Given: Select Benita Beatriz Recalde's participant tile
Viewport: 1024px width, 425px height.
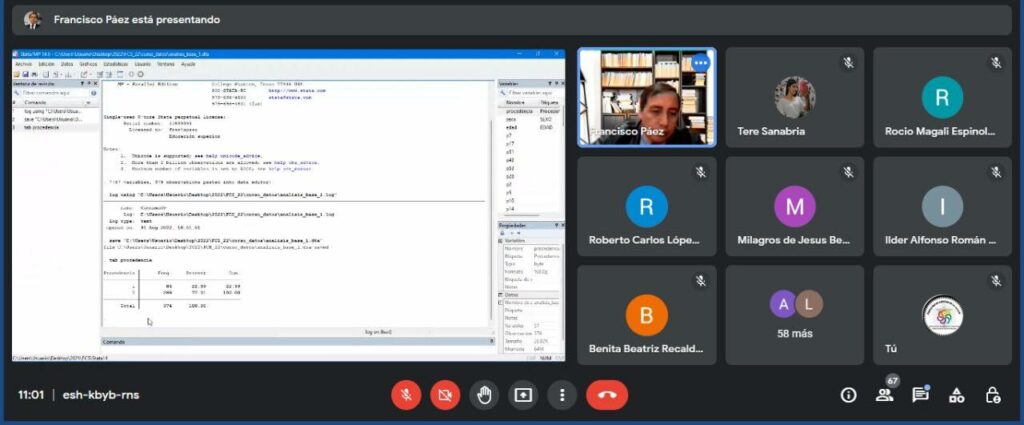Looking at the screenshot, I should click(647, 315).
